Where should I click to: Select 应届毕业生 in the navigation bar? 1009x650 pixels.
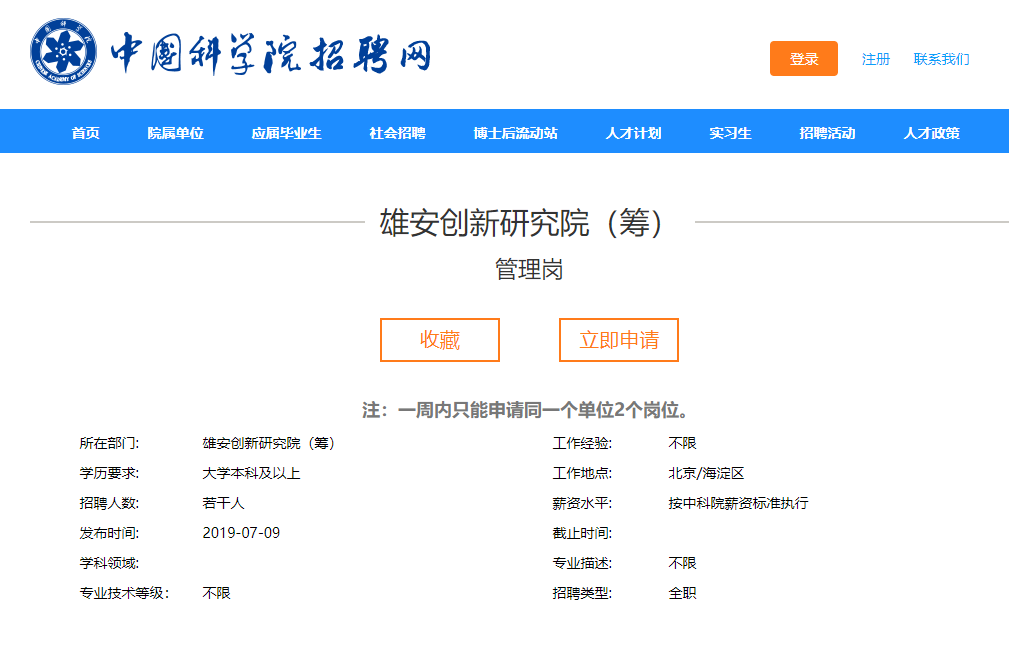tap(286, 133)
